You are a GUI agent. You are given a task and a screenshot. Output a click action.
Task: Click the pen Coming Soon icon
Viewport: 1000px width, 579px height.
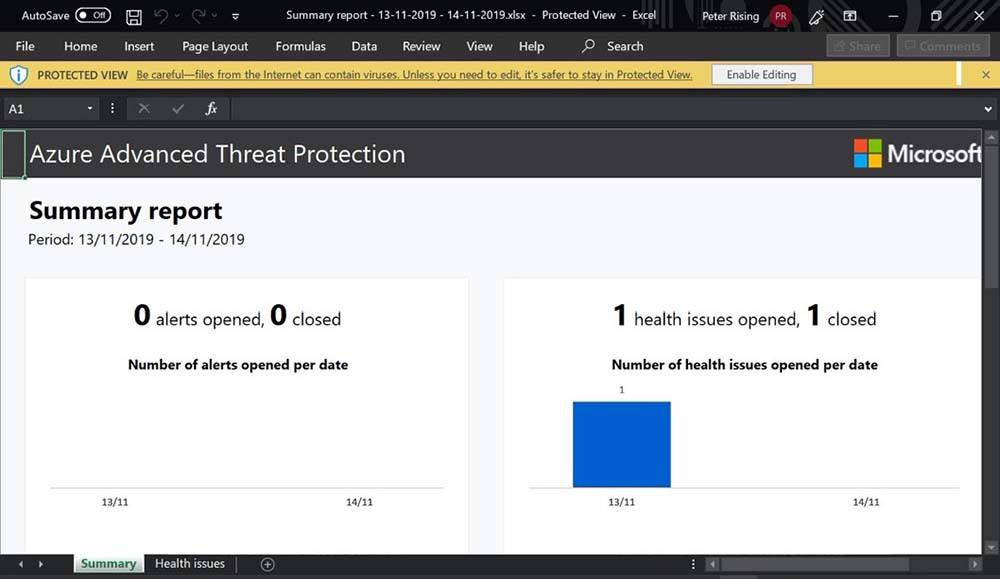coord(816,17)
